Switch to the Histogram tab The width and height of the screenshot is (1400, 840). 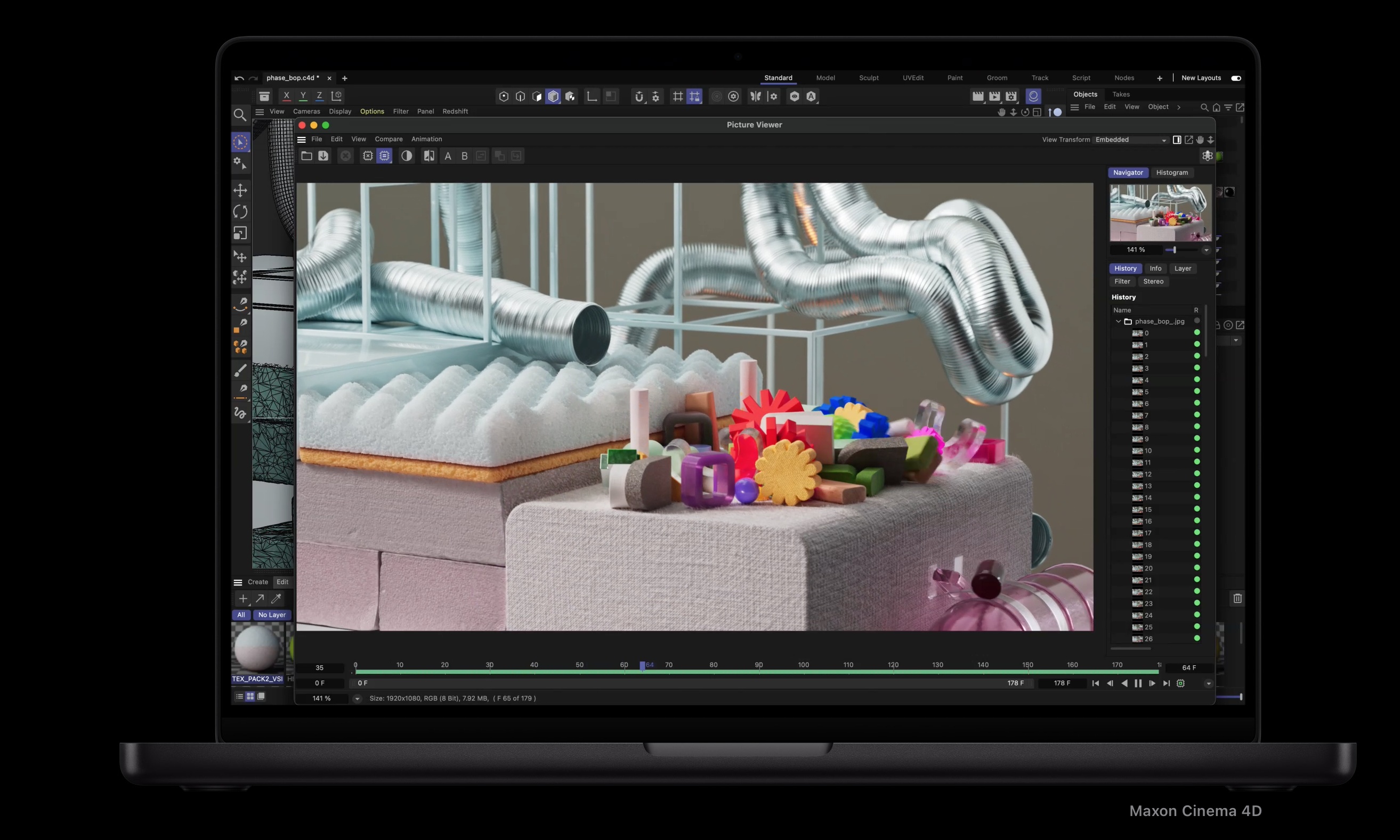pos(1172,173)
